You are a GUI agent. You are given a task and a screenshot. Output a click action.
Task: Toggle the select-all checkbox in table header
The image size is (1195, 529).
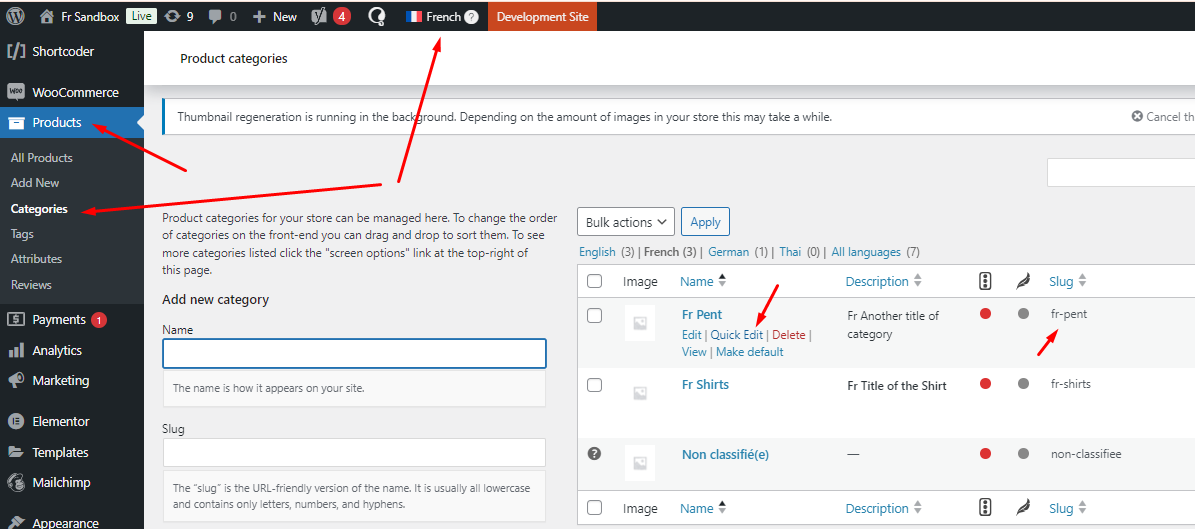[x=595, y=281]
